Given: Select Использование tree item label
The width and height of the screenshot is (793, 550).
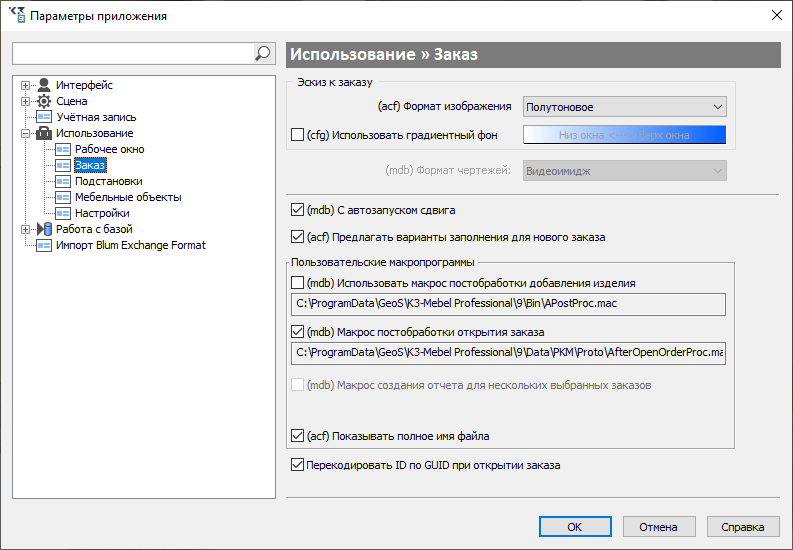Looking at the screenshot, I should [95, 133].
